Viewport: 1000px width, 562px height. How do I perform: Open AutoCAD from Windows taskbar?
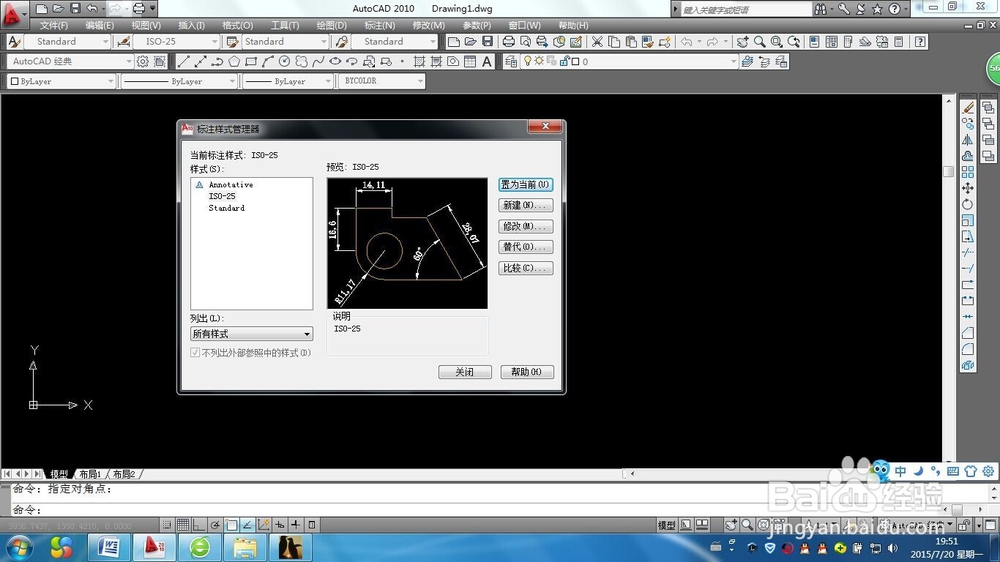(154, 547)
